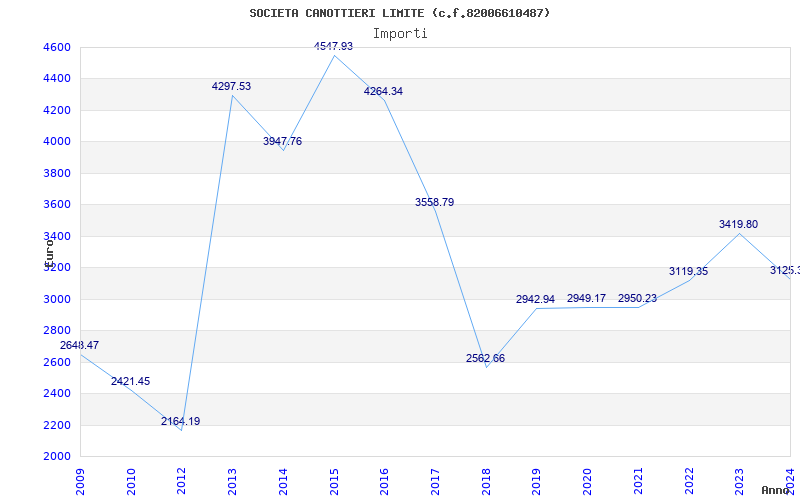800x500 pixels.
Task: Click the Euro axis label
Action: pos(49,252)
